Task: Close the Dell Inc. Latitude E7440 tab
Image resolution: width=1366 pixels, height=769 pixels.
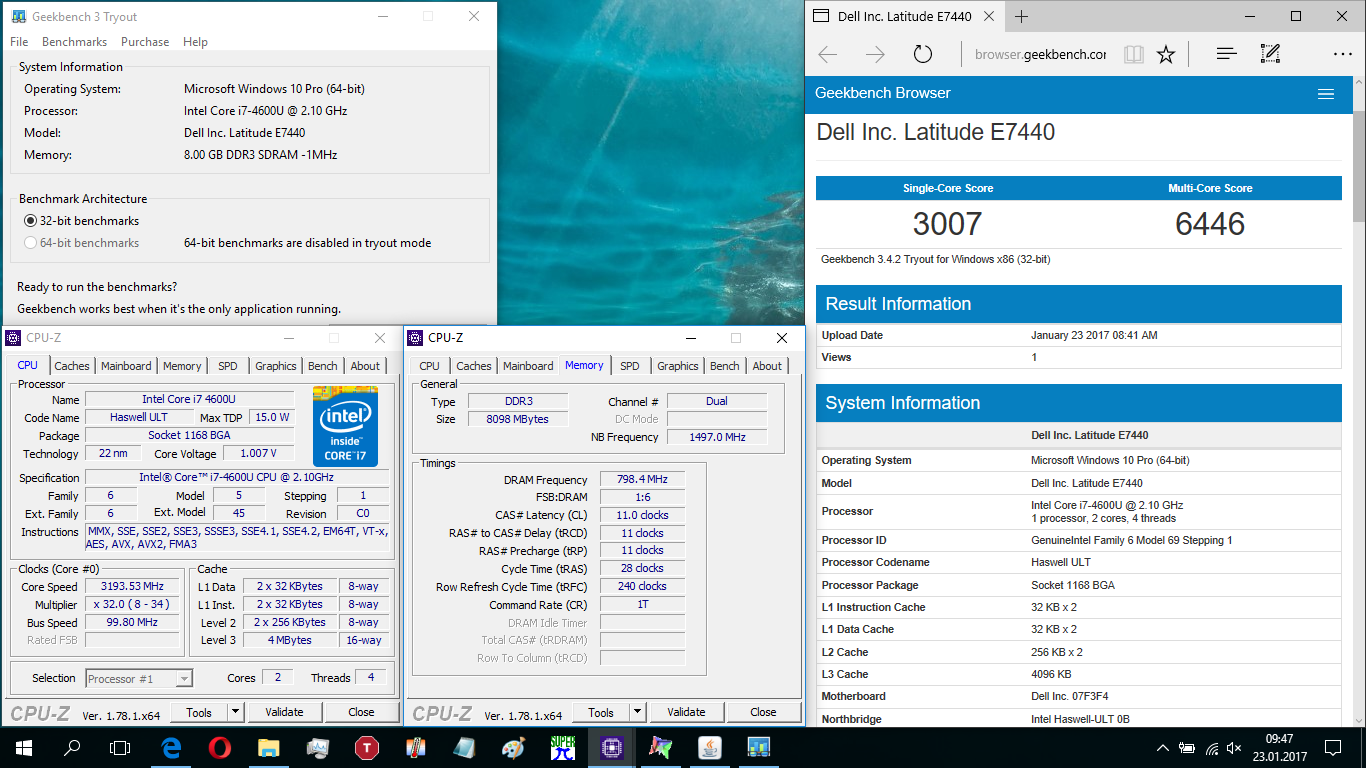Action: [x=990, y=17]
